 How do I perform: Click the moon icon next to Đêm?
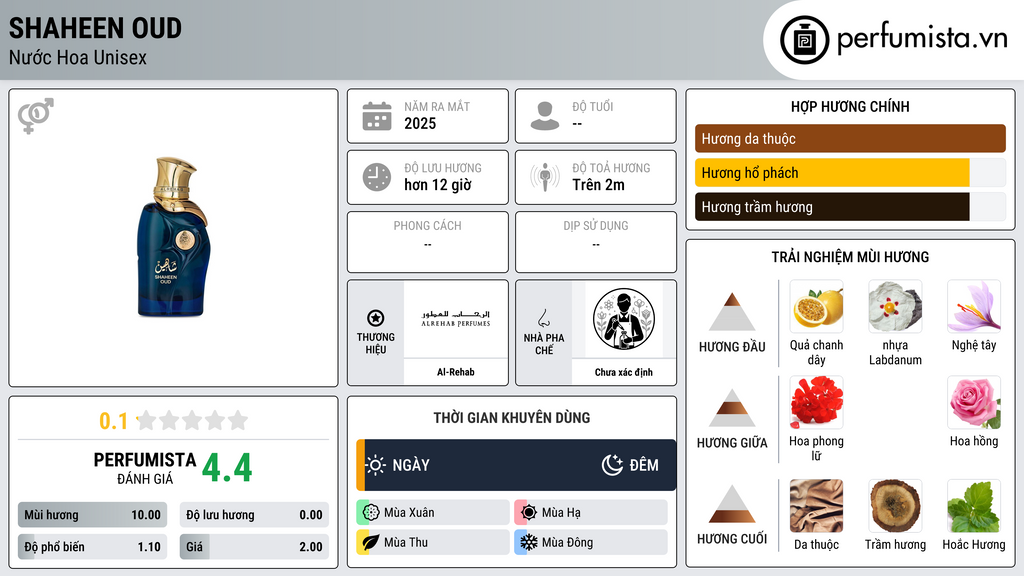(612, 465)
